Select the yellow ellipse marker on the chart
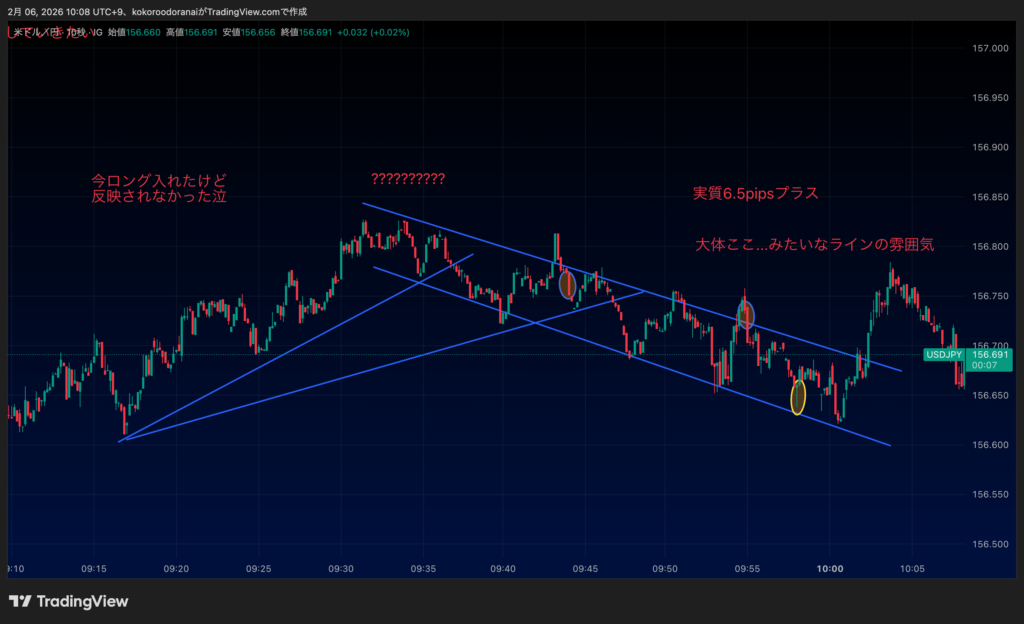The width and height of the screenshot is (1024, 624). point(797,397)
